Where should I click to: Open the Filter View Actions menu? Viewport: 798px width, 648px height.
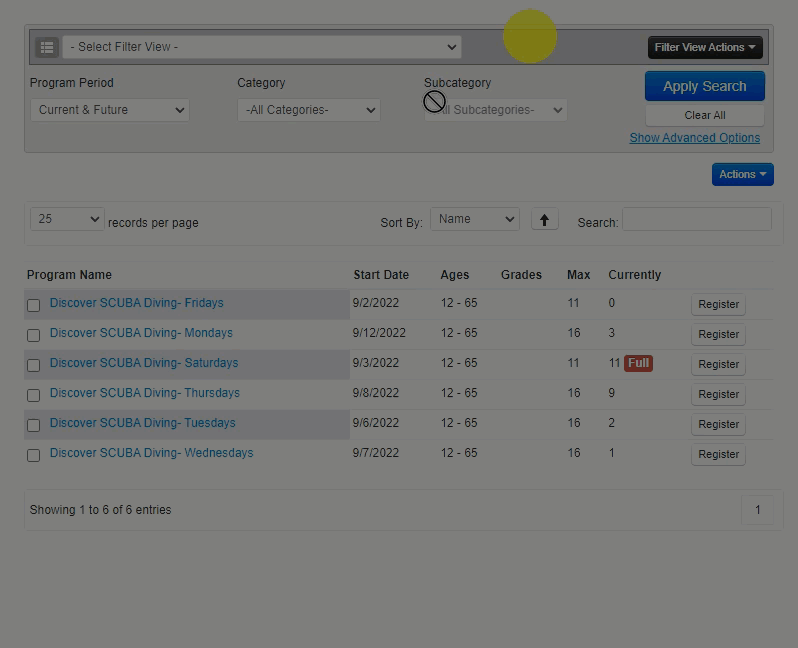(x=705, y=47)
